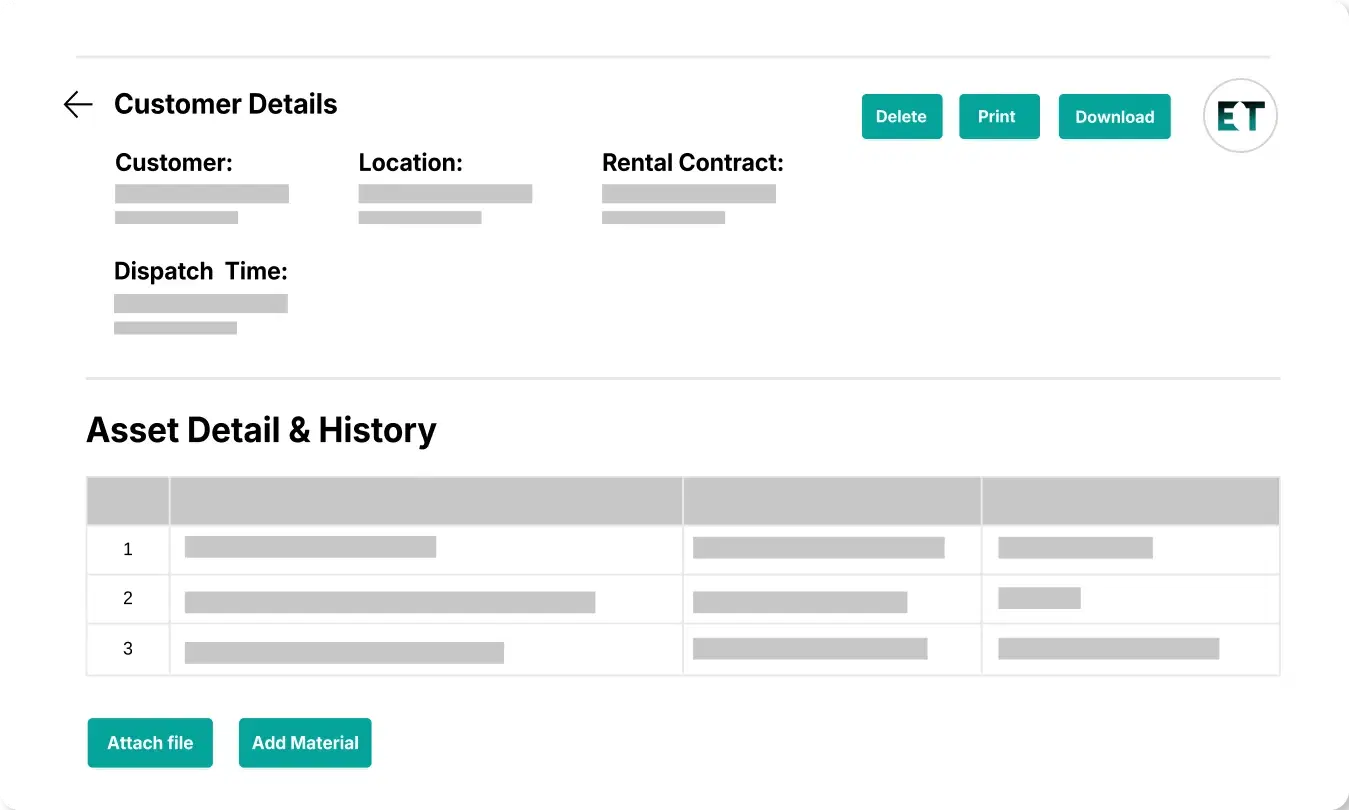Click the Customer field label
This screenshot has height=810, width=1349.
[174, 163]
